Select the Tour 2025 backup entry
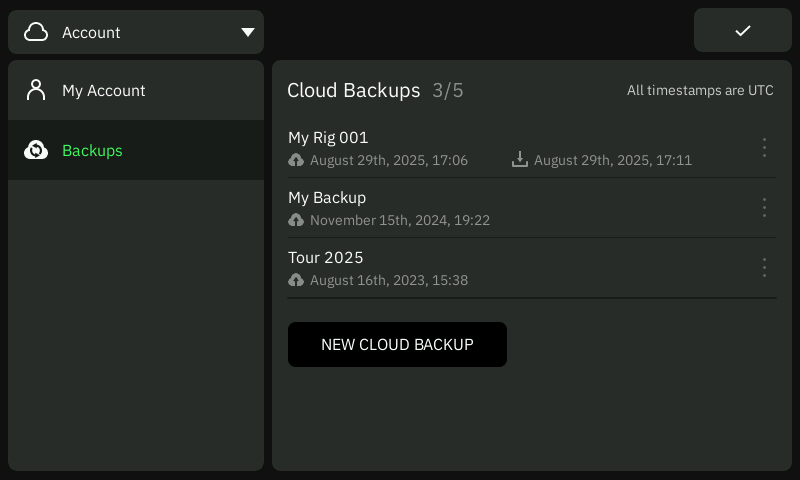The height and width of the screenshot is (480, 800). (325, 258)
